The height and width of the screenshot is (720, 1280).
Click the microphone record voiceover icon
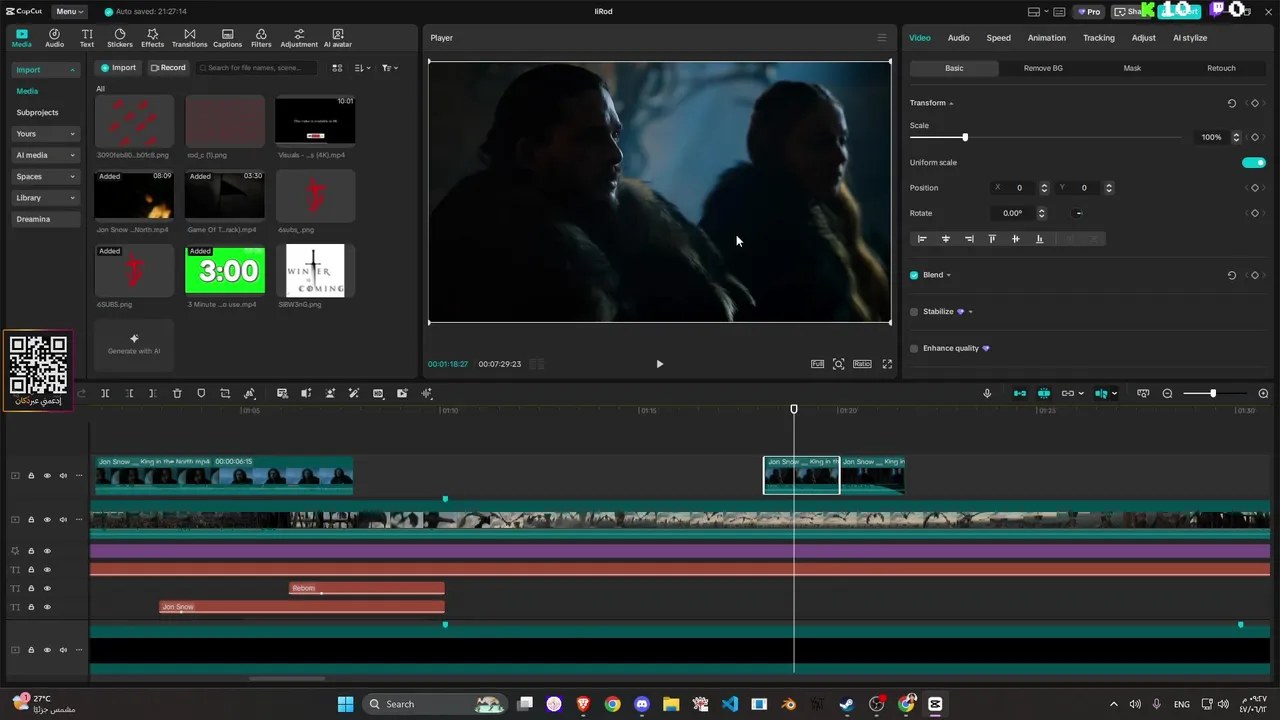pos(987,393)
